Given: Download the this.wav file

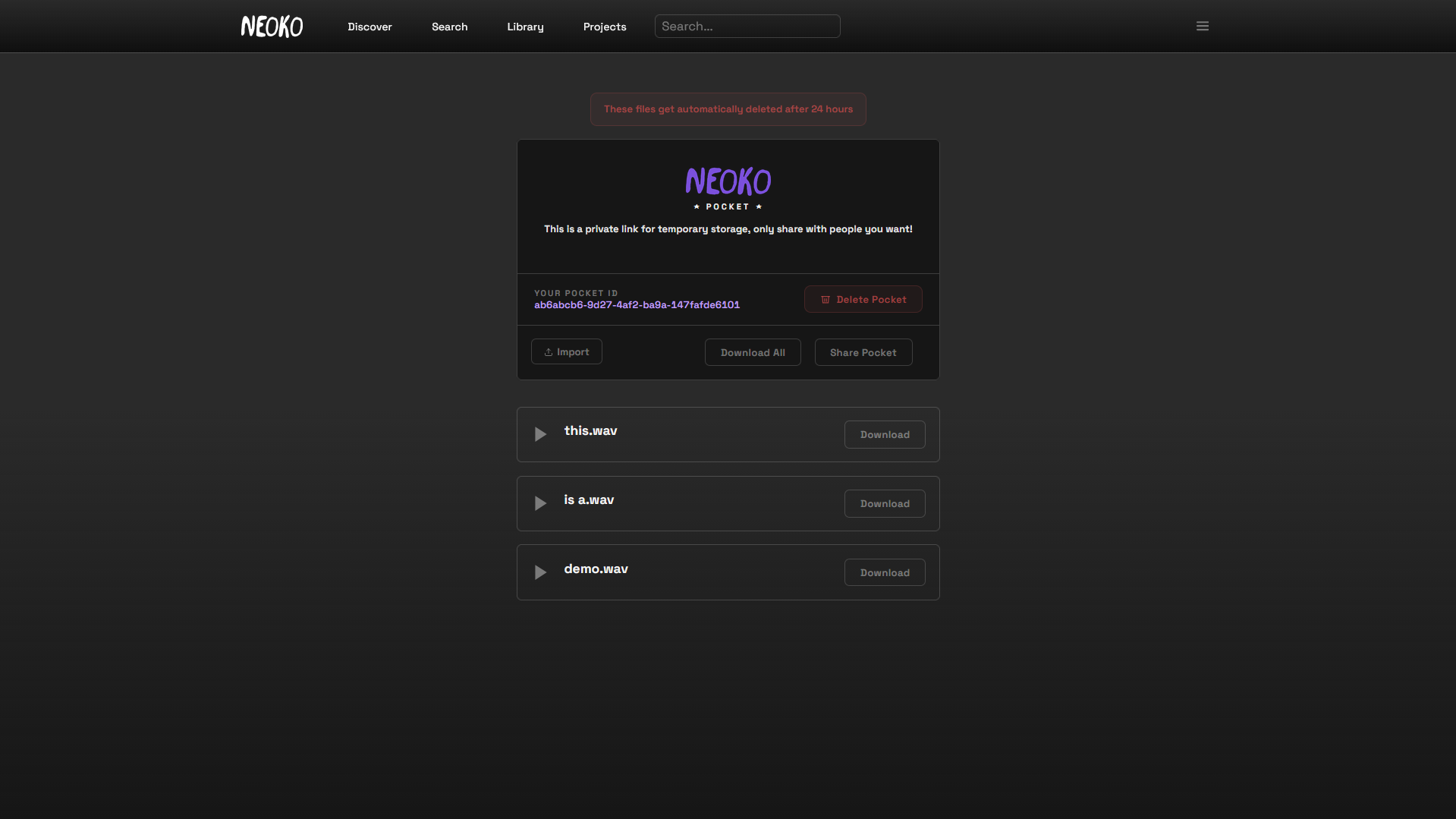Looking at the screenshot, I should click(x=885, y=434).
